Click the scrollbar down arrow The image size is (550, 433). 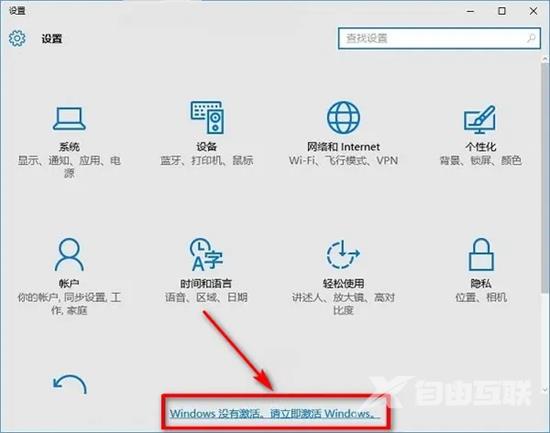point(545,389)
